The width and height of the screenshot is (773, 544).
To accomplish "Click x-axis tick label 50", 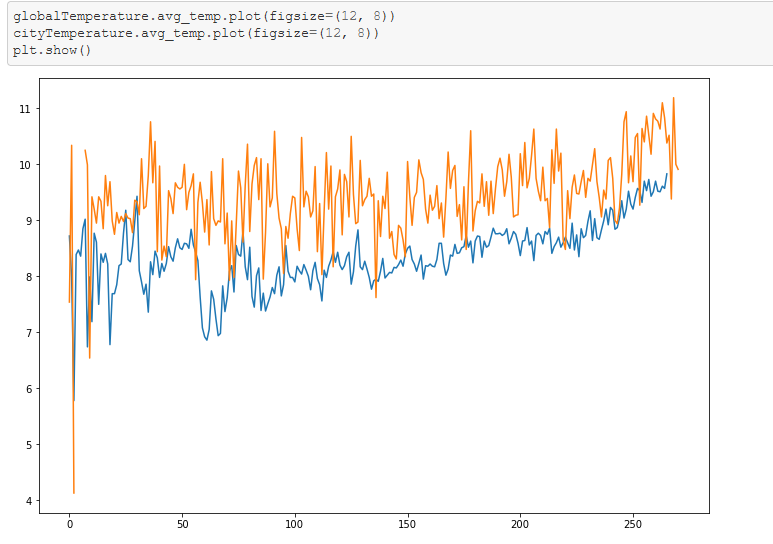I will [182, 524].
